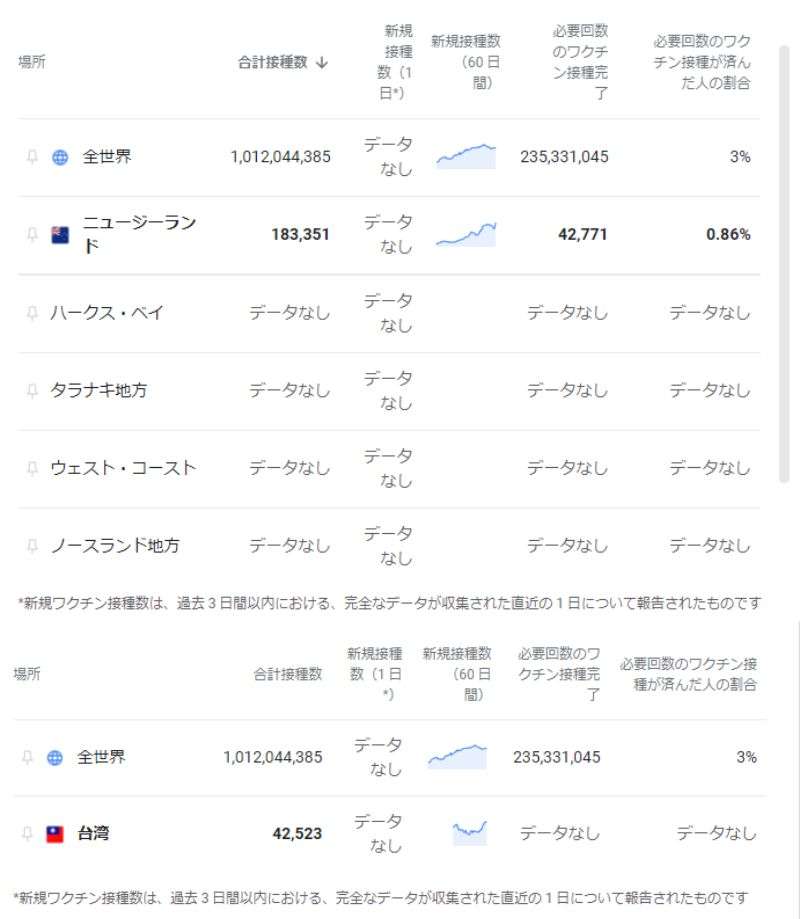The width and height of the screenshot is (800, 919).
Task: Sort by 場所 column header in top table
Action: coord(32,62)
